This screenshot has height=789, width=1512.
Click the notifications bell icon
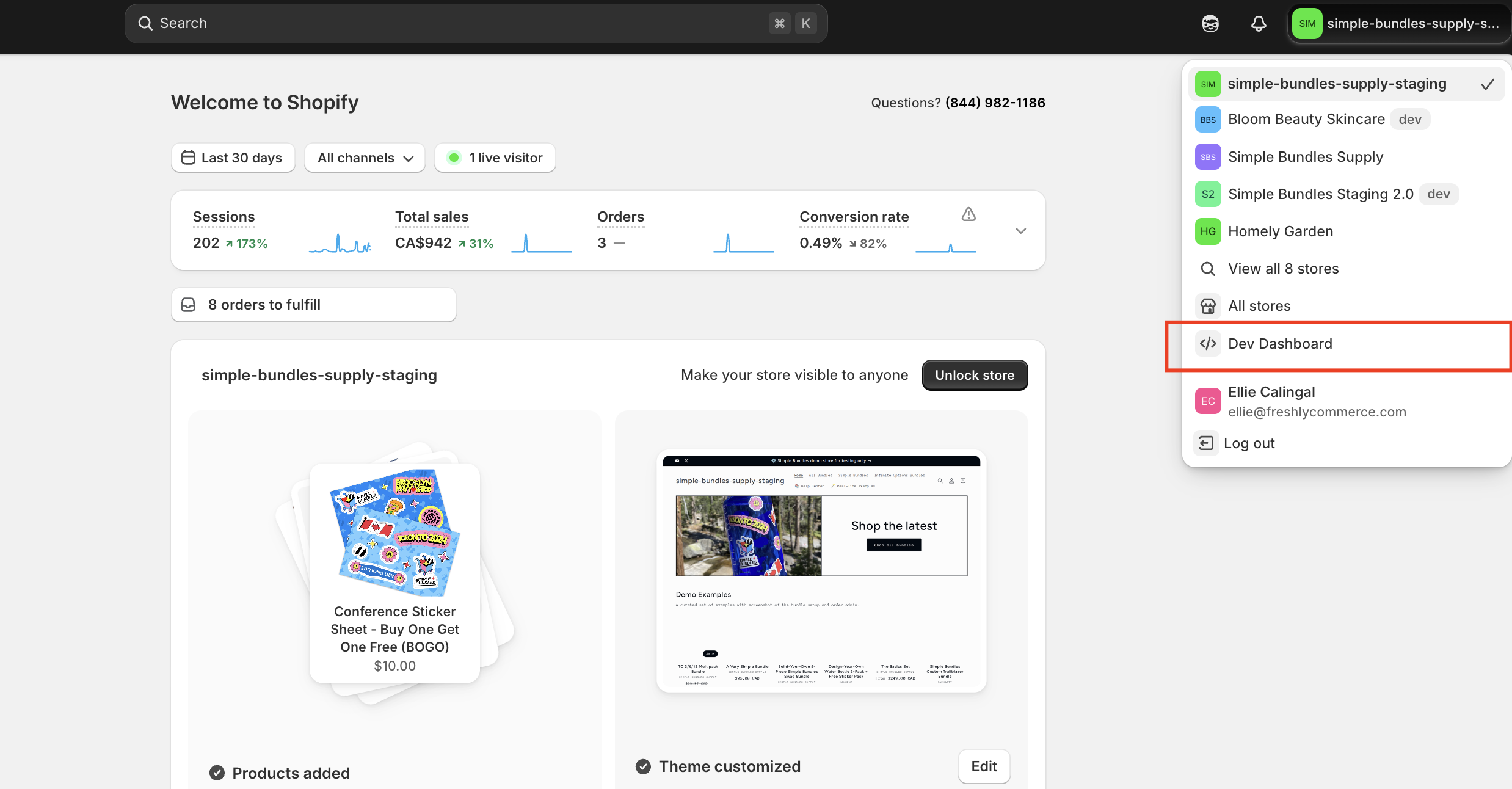click(x=1258, y=24)
